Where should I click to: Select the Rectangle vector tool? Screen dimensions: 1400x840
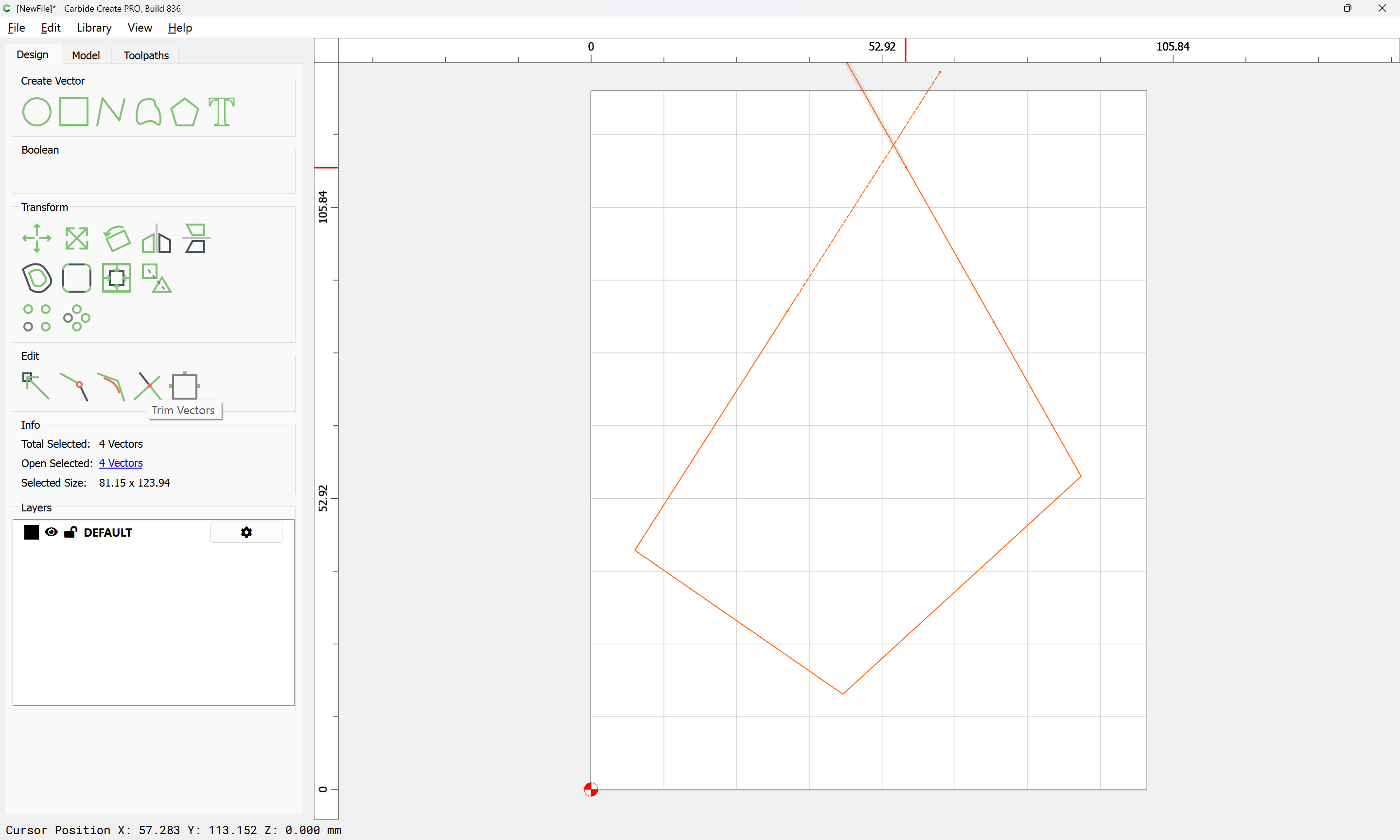point(73,111)
